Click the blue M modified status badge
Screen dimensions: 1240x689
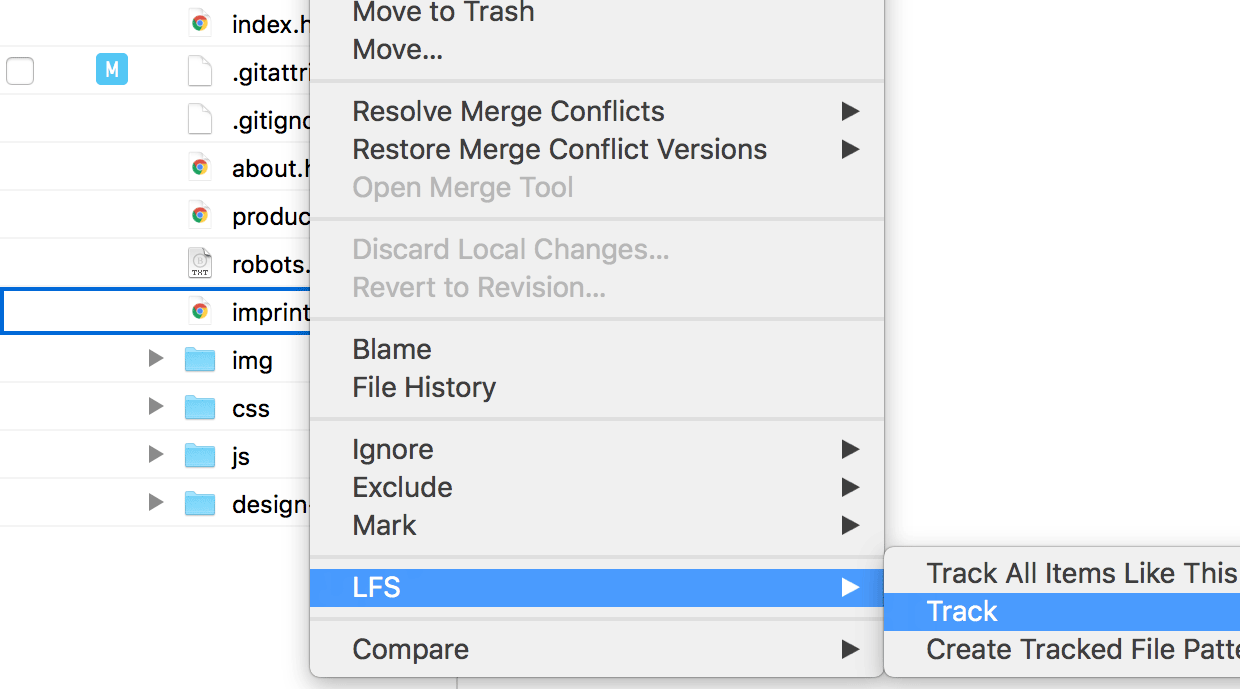tap(112, 70)
